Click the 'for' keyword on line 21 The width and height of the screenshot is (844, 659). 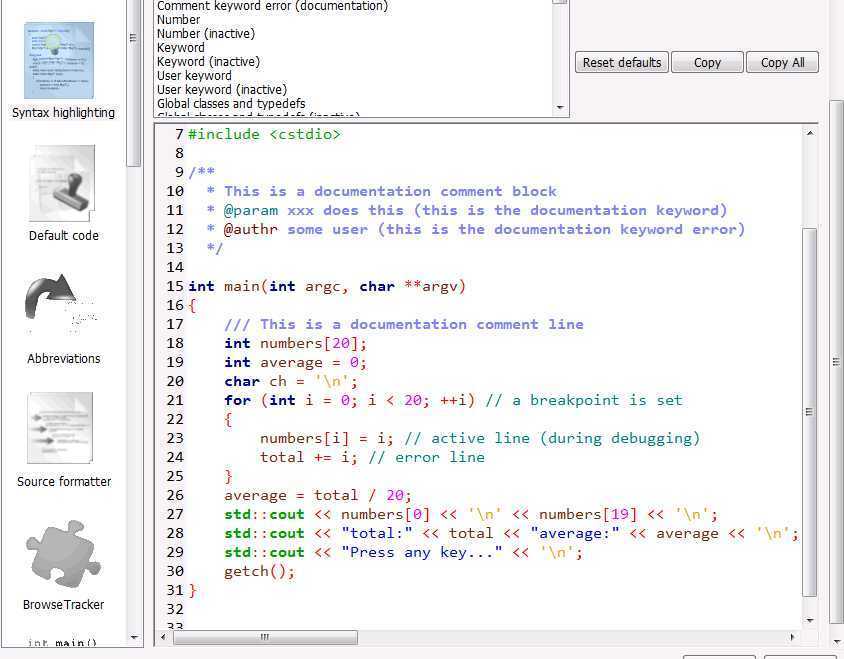tap(237, 400)
